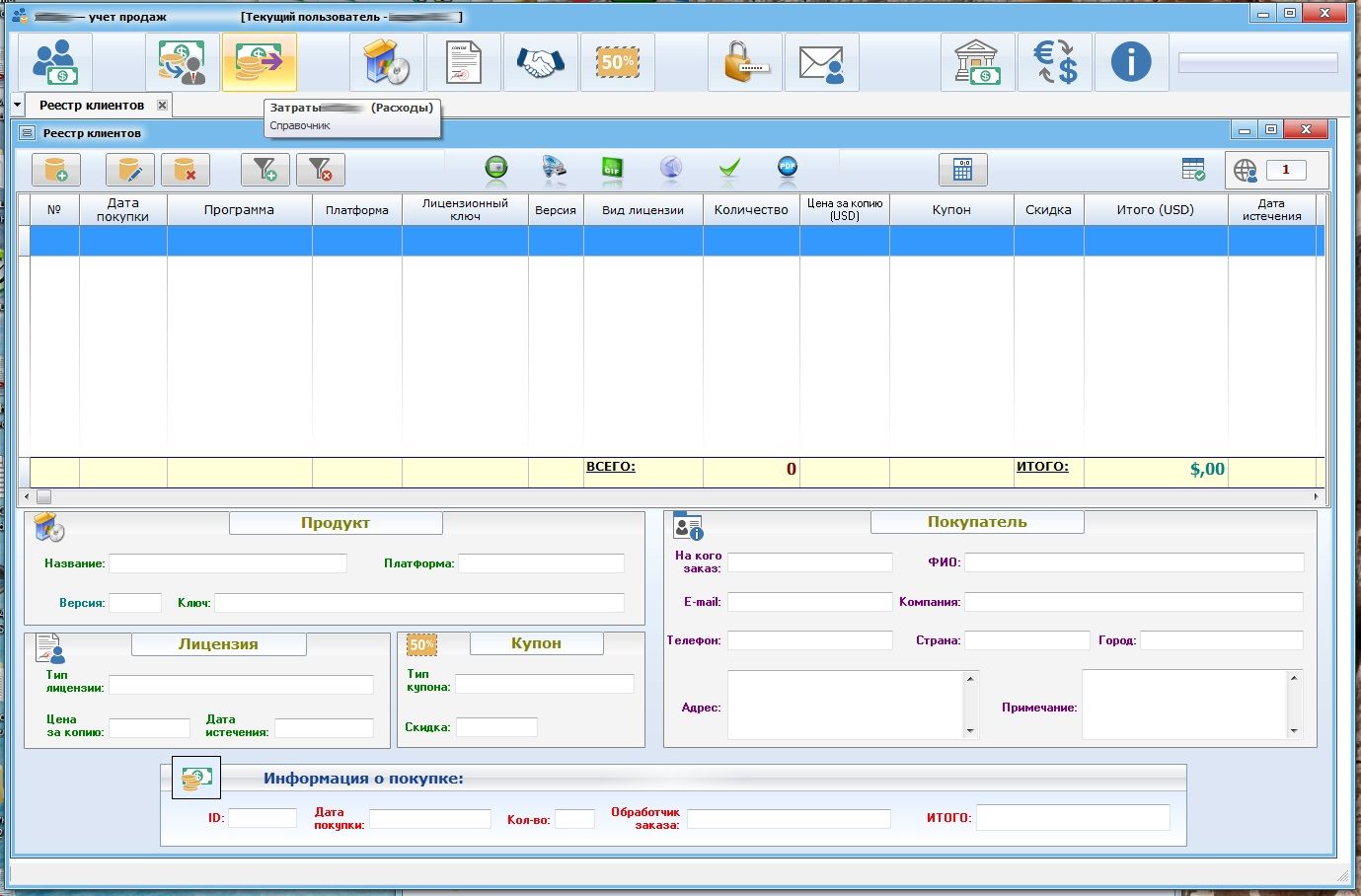Add a new record with database plus icon
Viewport: 1361px width, 896px height.
(56, 170)
